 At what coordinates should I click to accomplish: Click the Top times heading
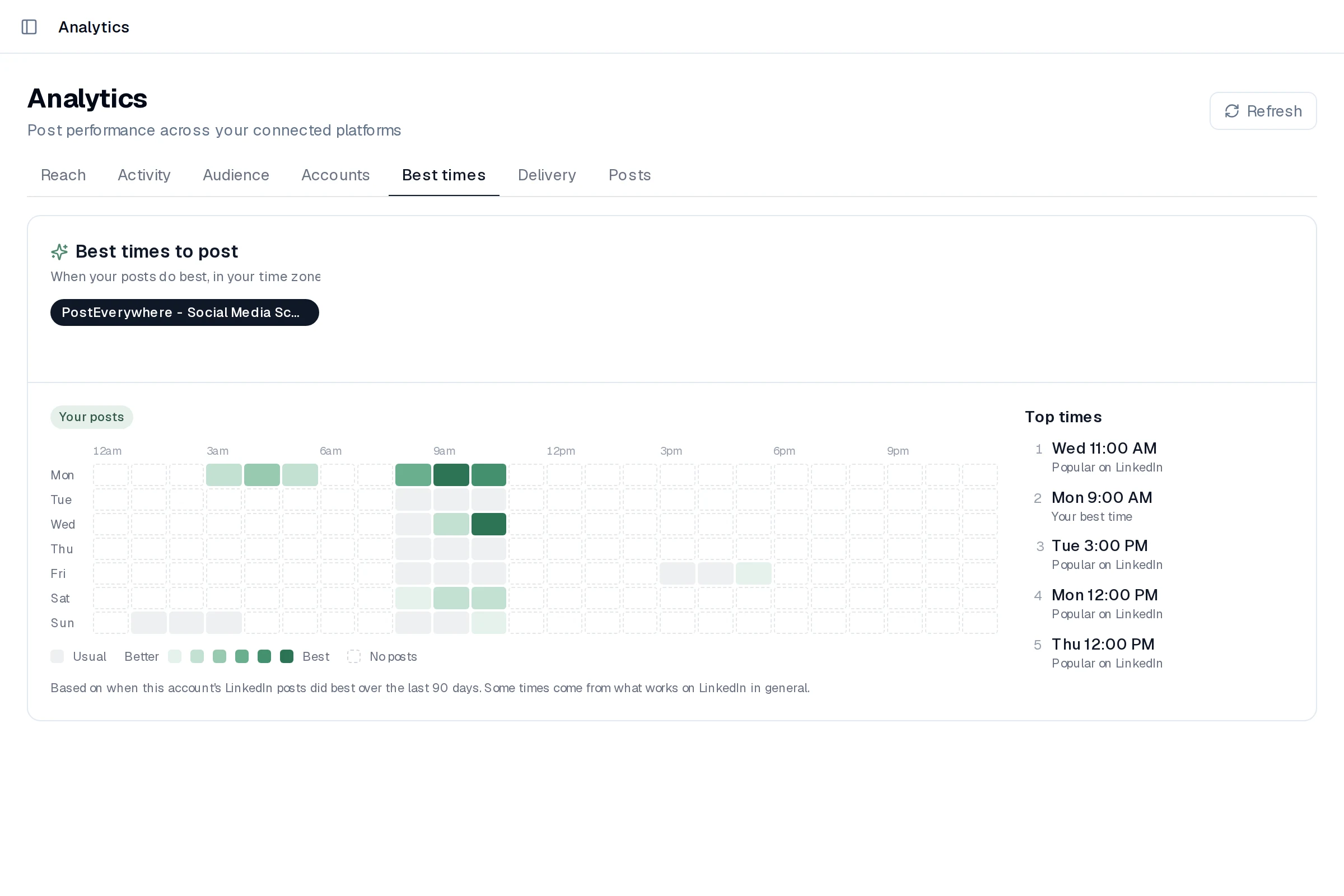(x=1063, y=417)
